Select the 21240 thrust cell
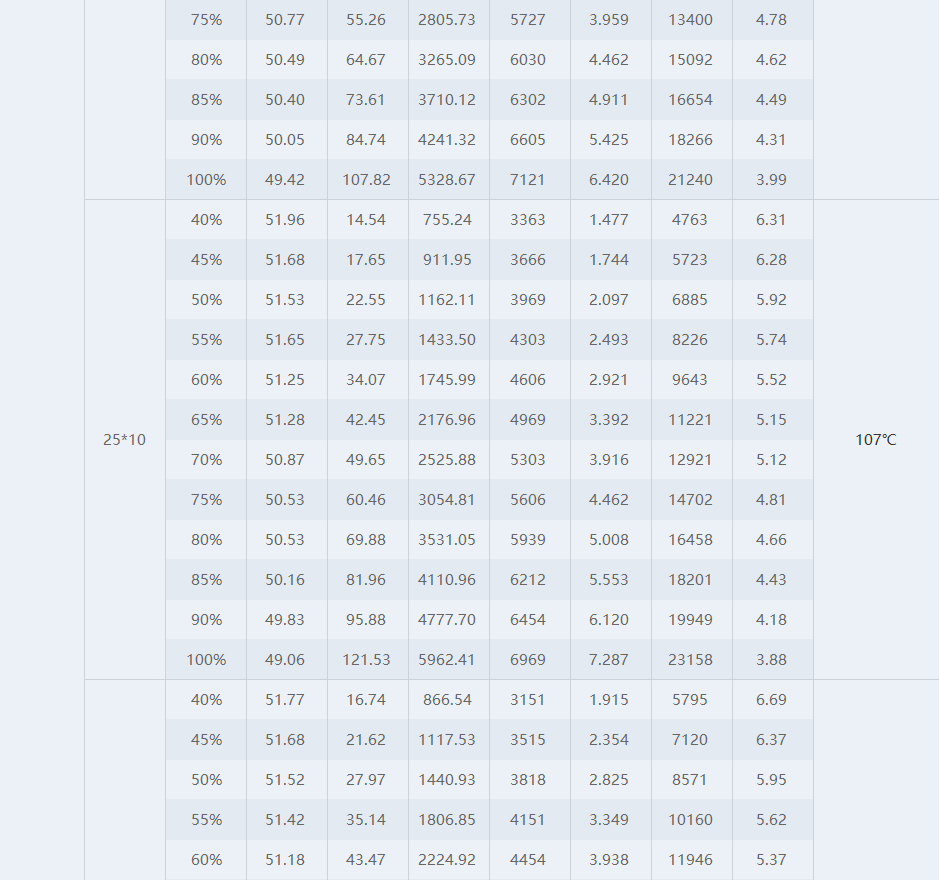This screenshot has height=880, width=940. tap(692, 180)
